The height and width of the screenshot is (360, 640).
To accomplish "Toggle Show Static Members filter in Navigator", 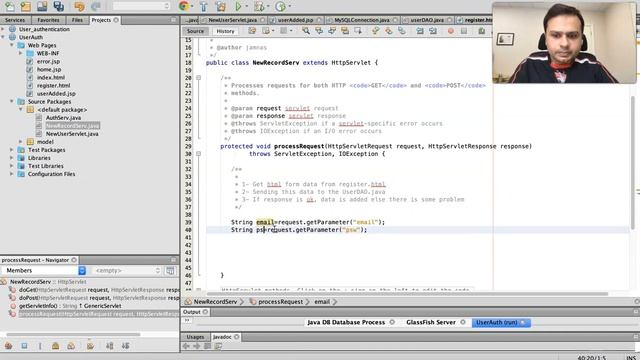I will [x=40, y=346].
